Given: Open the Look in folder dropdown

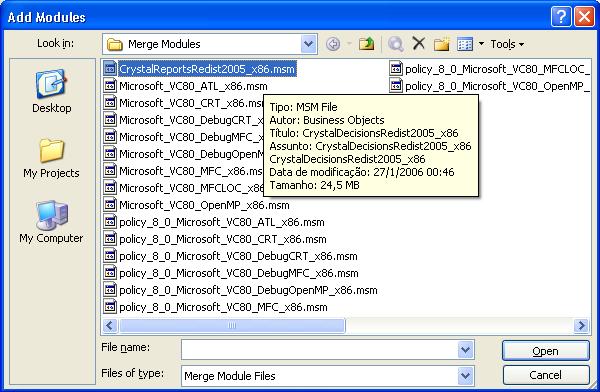Looking at the screenshot, I should (x=308, y=44).
